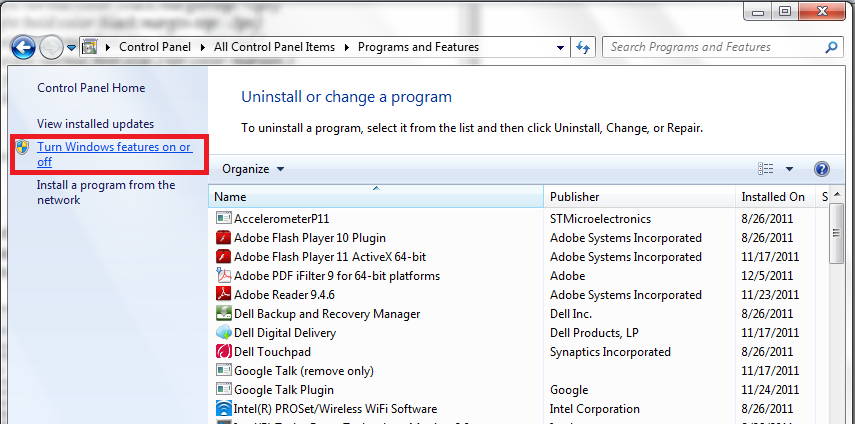This screenshot has height=425, width=855.
Task: Click the Back navigation arrow button
Action: [x=22, y=47]
